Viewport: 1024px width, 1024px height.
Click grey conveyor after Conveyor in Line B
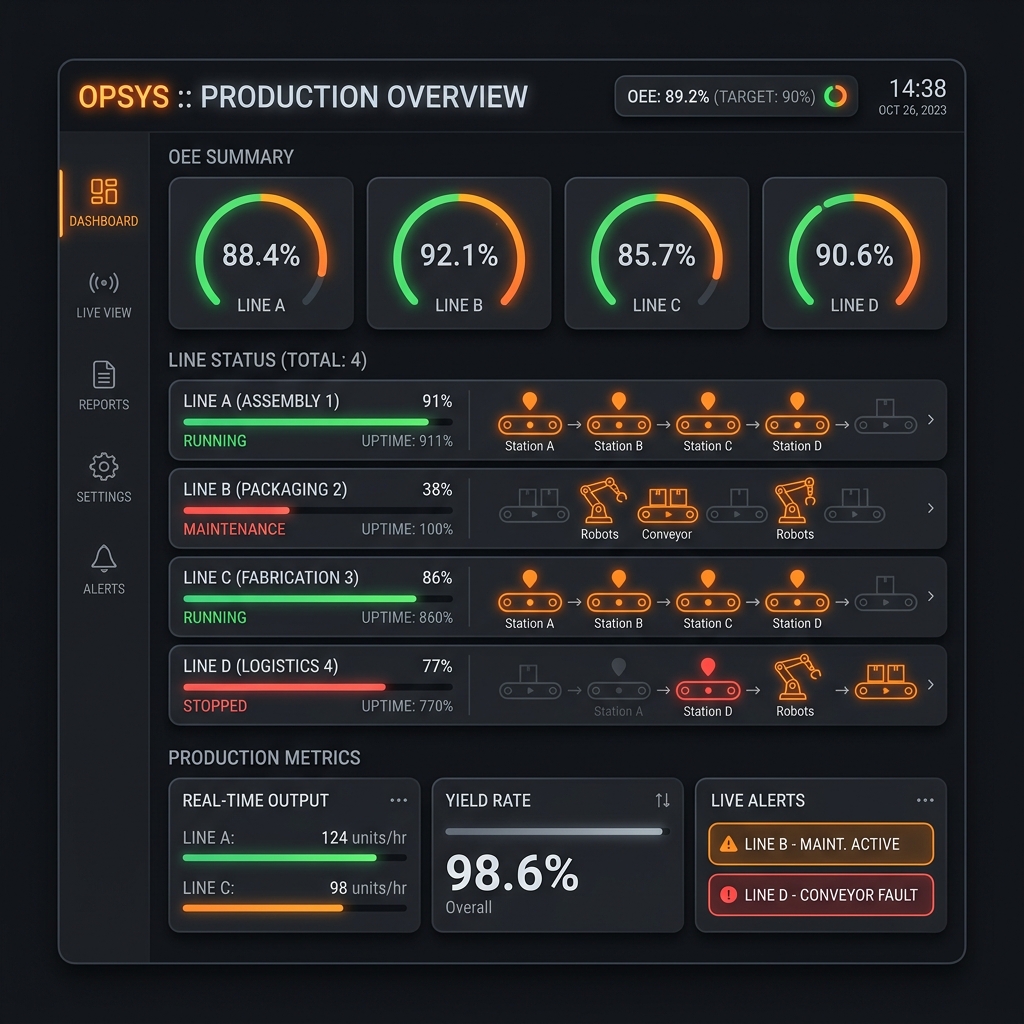pos(737,505)
